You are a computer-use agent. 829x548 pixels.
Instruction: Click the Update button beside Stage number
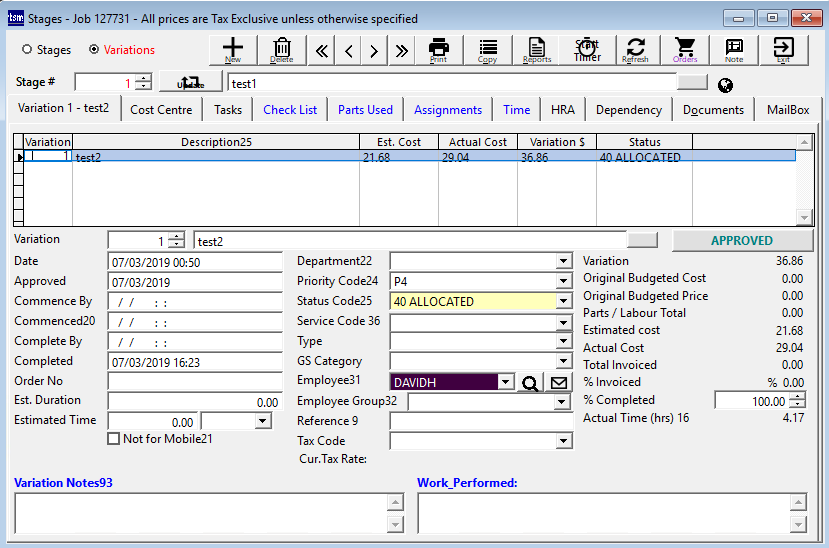tap(190, 84)
